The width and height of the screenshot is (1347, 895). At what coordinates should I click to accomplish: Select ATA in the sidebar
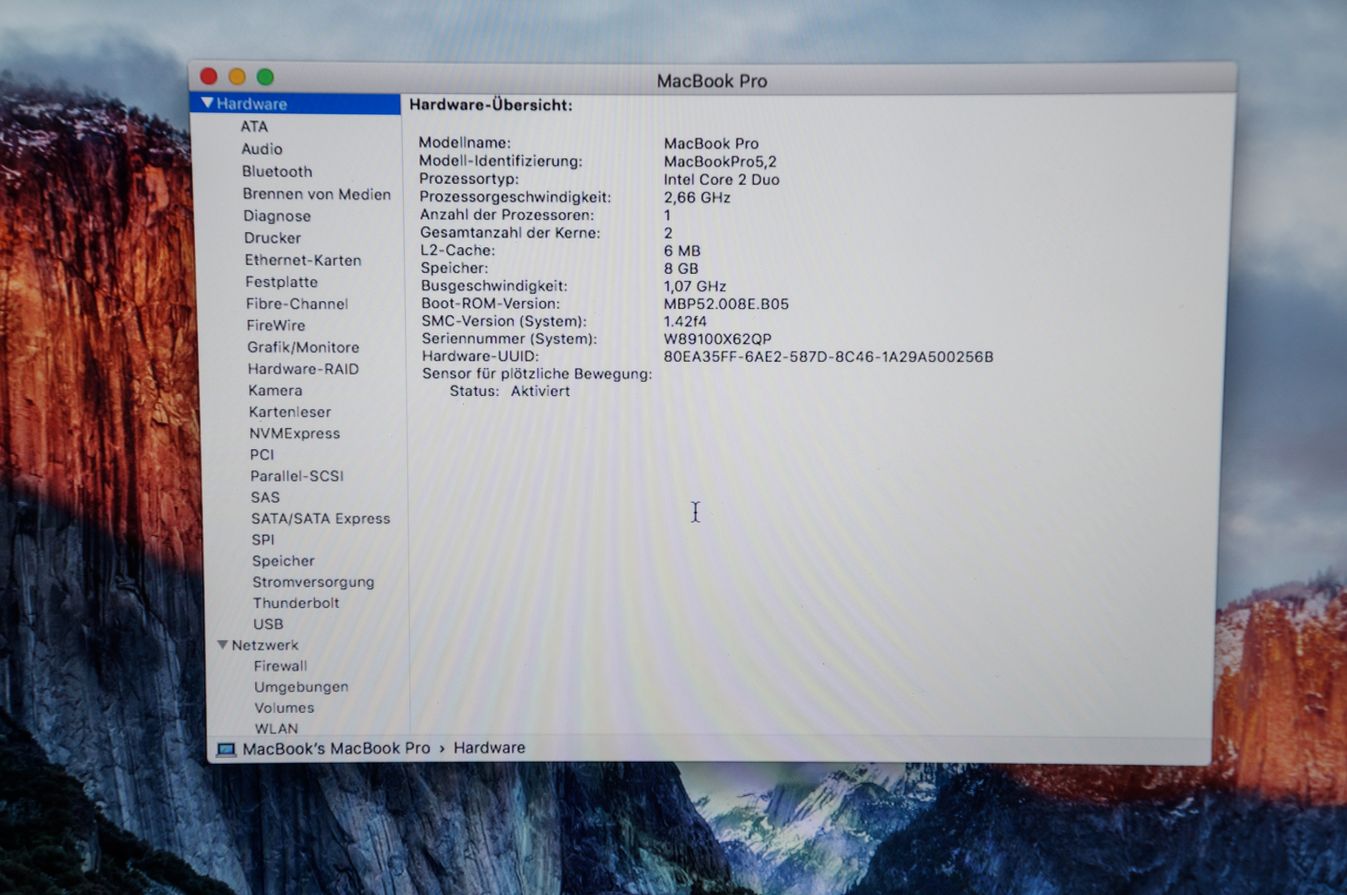(254, 127)
